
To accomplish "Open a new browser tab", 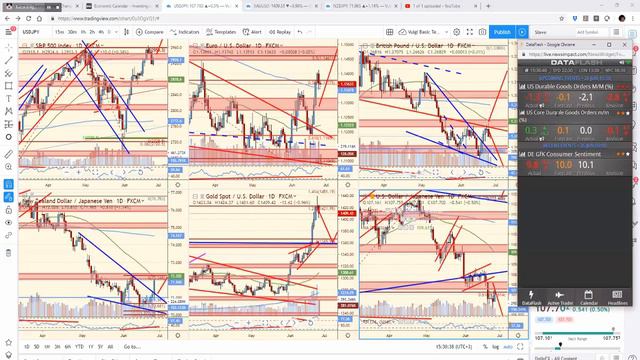I will (488, 6).
